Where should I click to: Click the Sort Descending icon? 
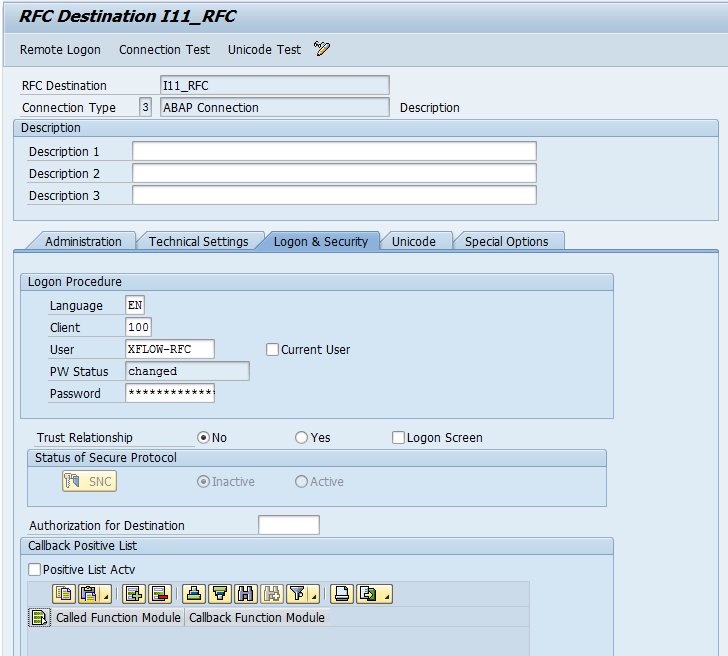pyautogui.click(x=220, y=594)
